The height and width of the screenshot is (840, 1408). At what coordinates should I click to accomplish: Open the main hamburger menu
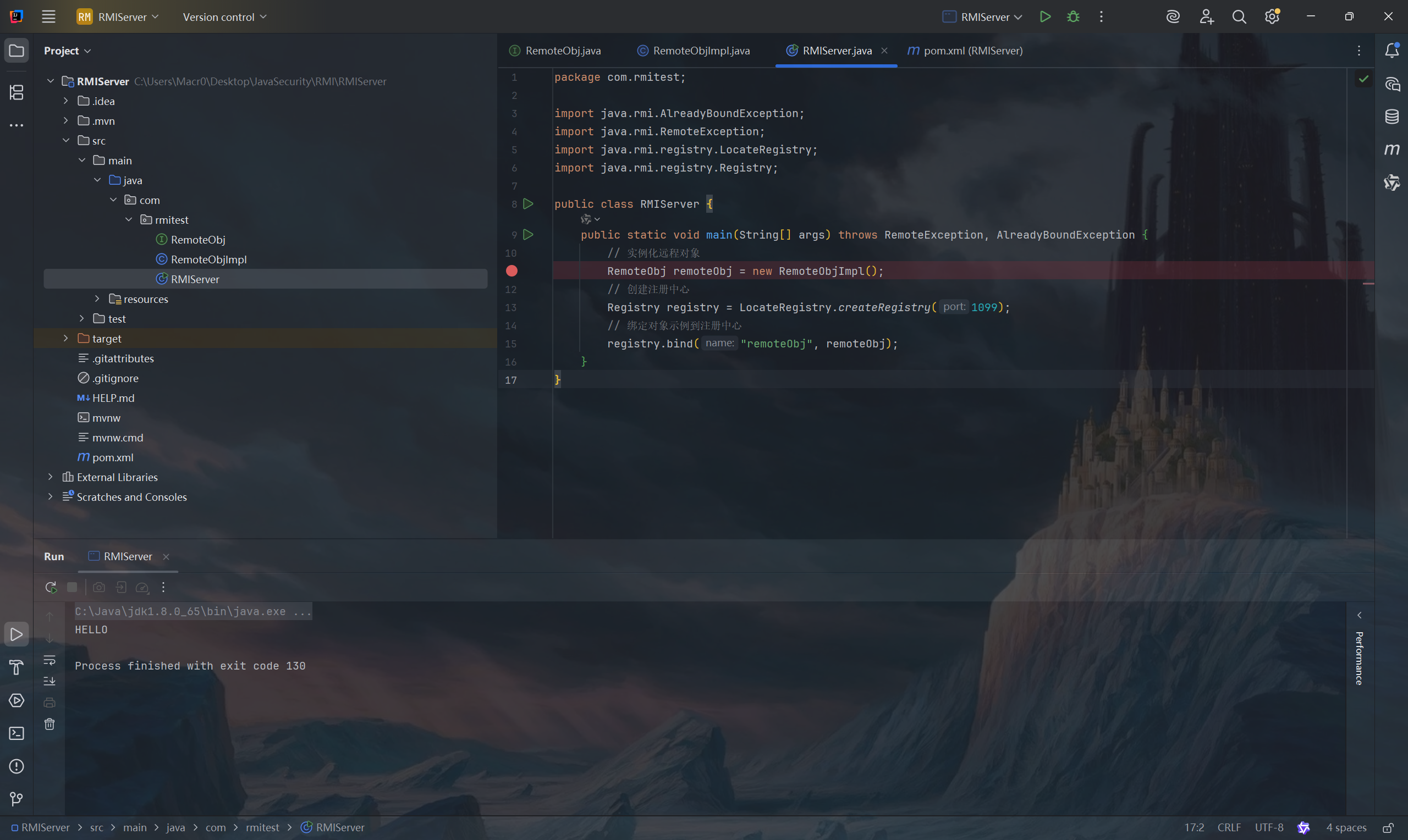pyautogui.click(x=49, y=17)
